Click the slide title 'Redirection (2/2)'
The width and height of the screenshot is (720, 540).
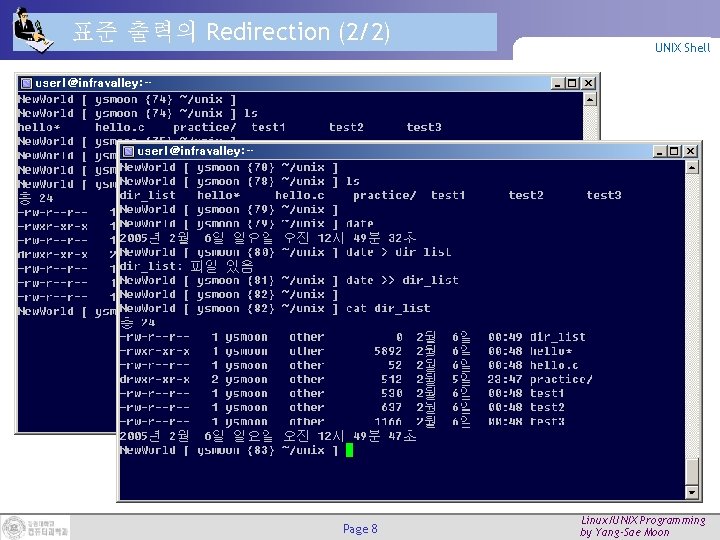pyautogui.click(x=298, y=32)
